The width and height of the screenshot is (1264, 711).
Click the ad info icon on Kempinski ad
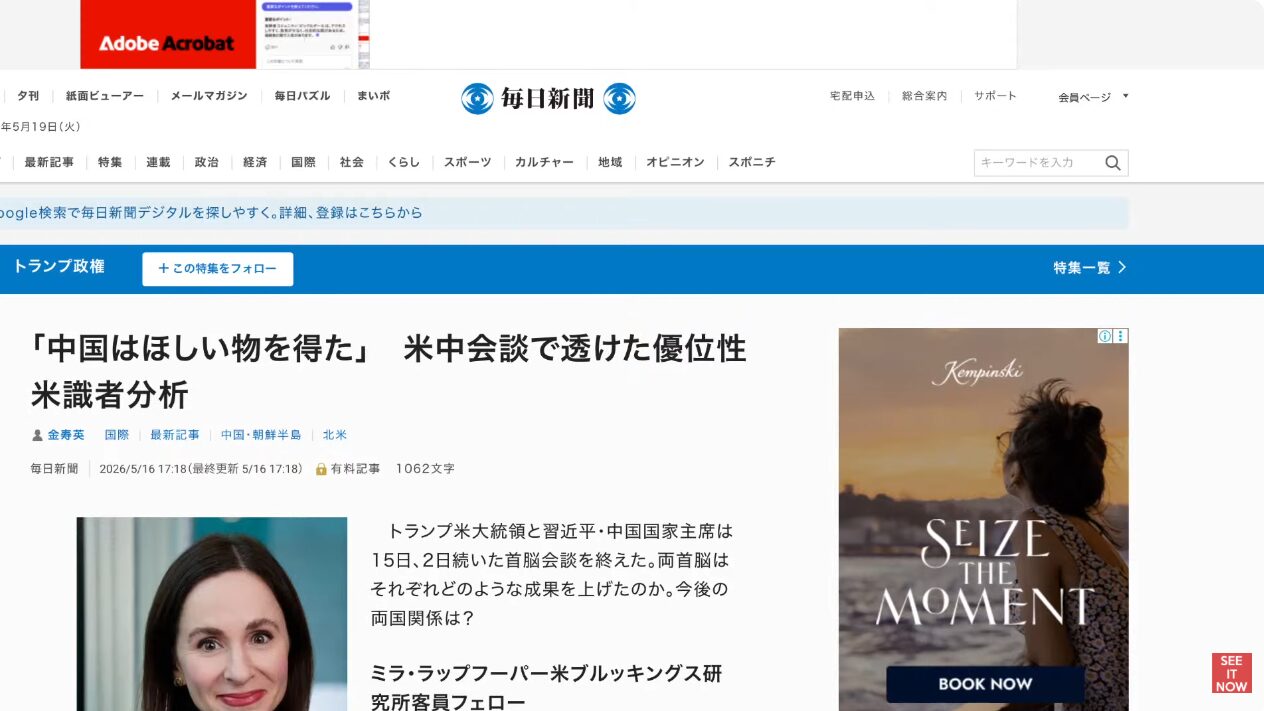pos(1105,336)
